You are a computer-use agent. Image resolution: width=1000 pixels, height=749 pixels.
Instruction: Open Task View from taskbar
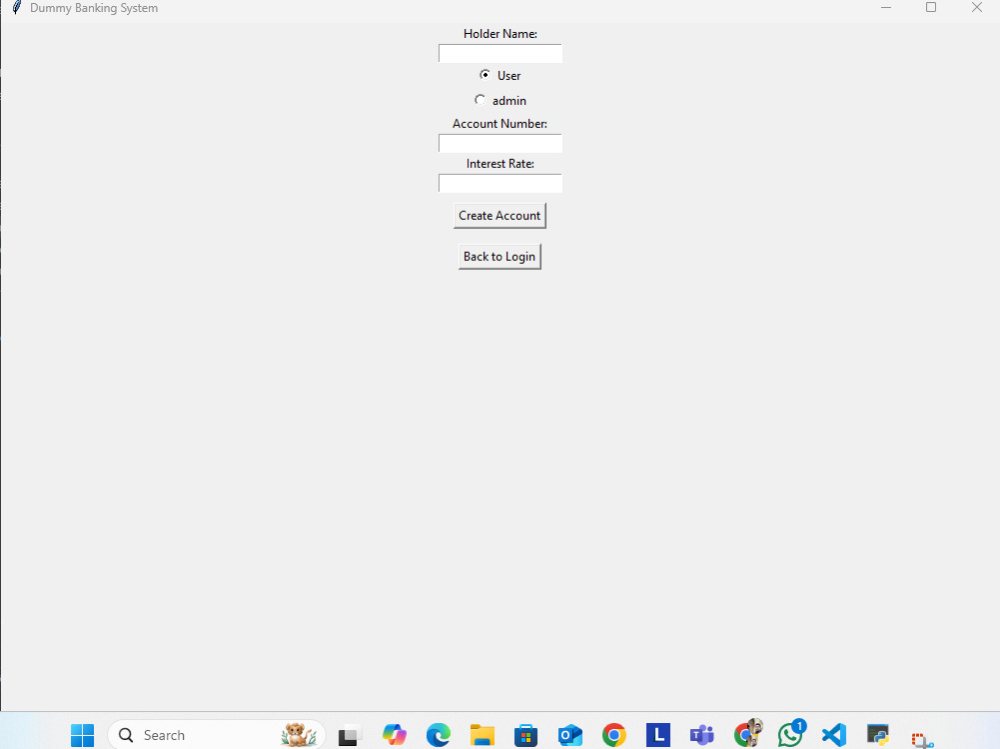pos(350,735)
